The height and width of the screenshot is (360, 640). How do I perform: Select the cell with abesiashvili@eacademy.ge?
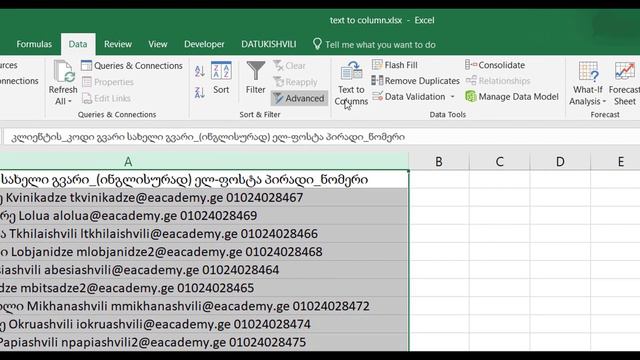coord(204,270)
